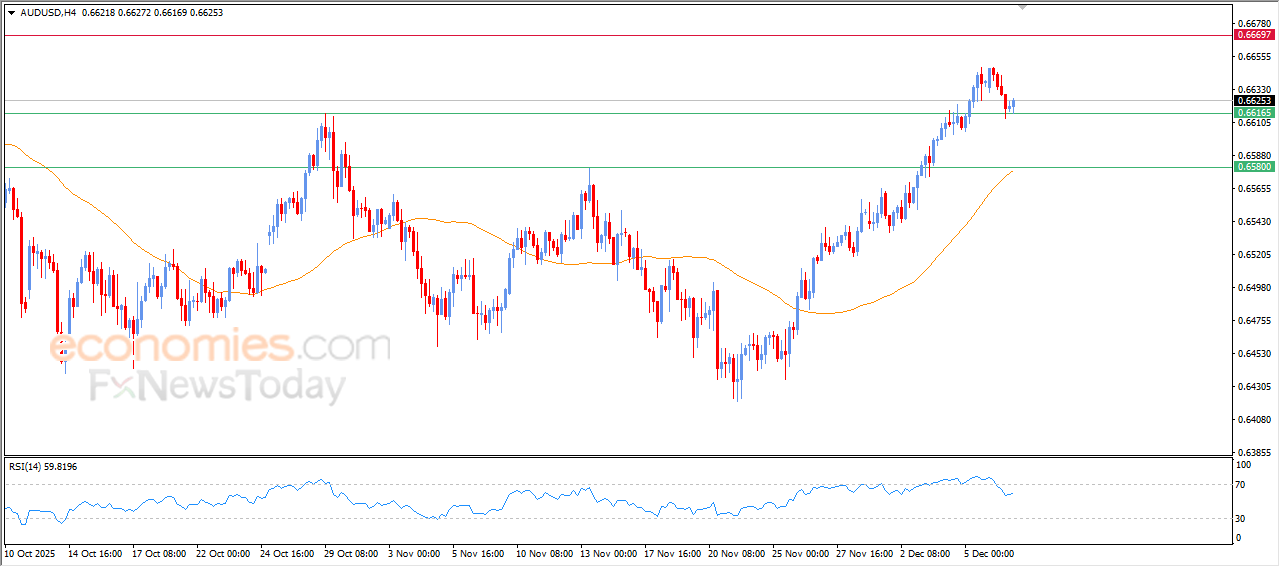Click the 24 Oct 16:00 time label
1280x567 pixels.
pyautogui.click(x=285, y=552)
